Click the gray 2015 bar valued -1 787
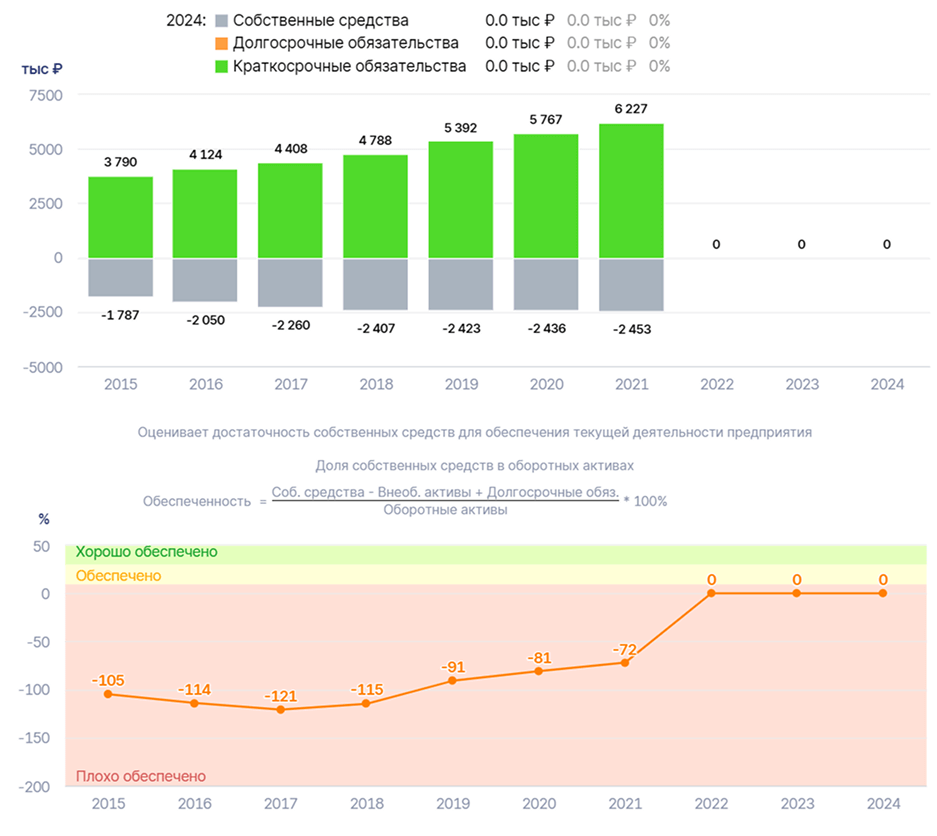Viewport: 937px width, 836px height. pos(121,277)
